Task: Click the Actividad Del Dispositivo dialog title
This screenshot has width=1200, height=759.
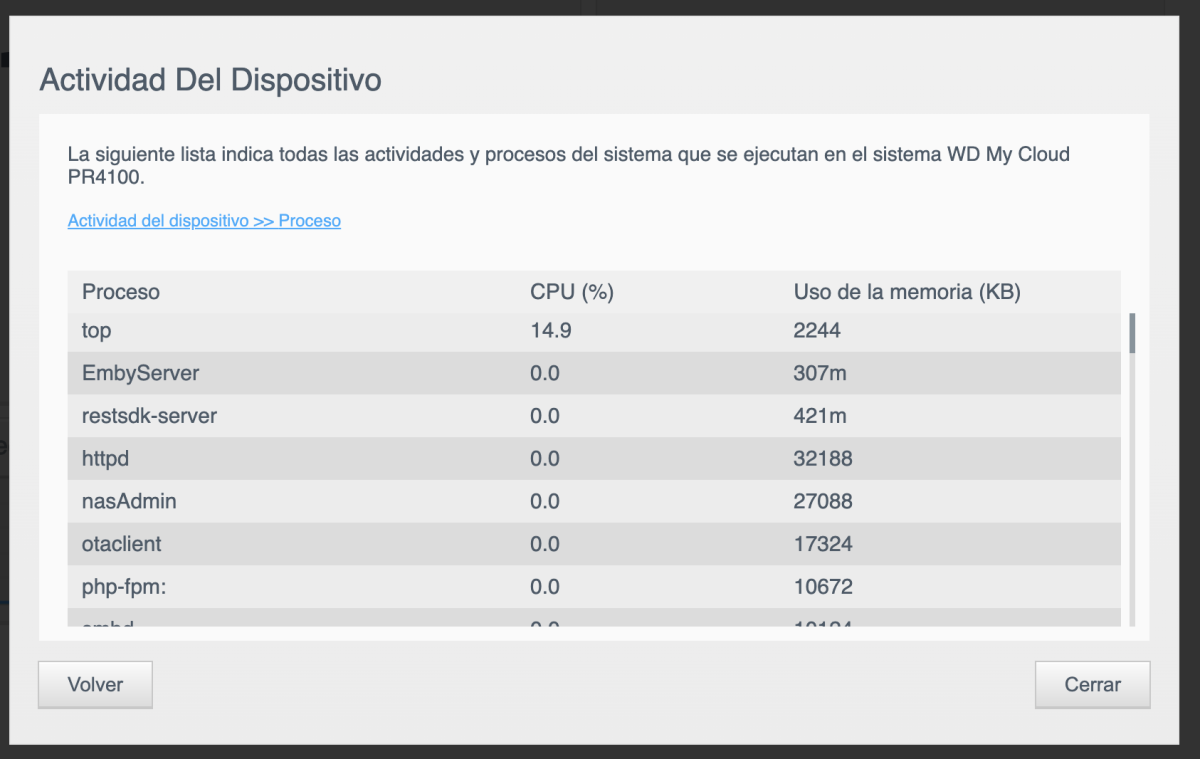Action: pyautogui.click(x=210, y=80)
